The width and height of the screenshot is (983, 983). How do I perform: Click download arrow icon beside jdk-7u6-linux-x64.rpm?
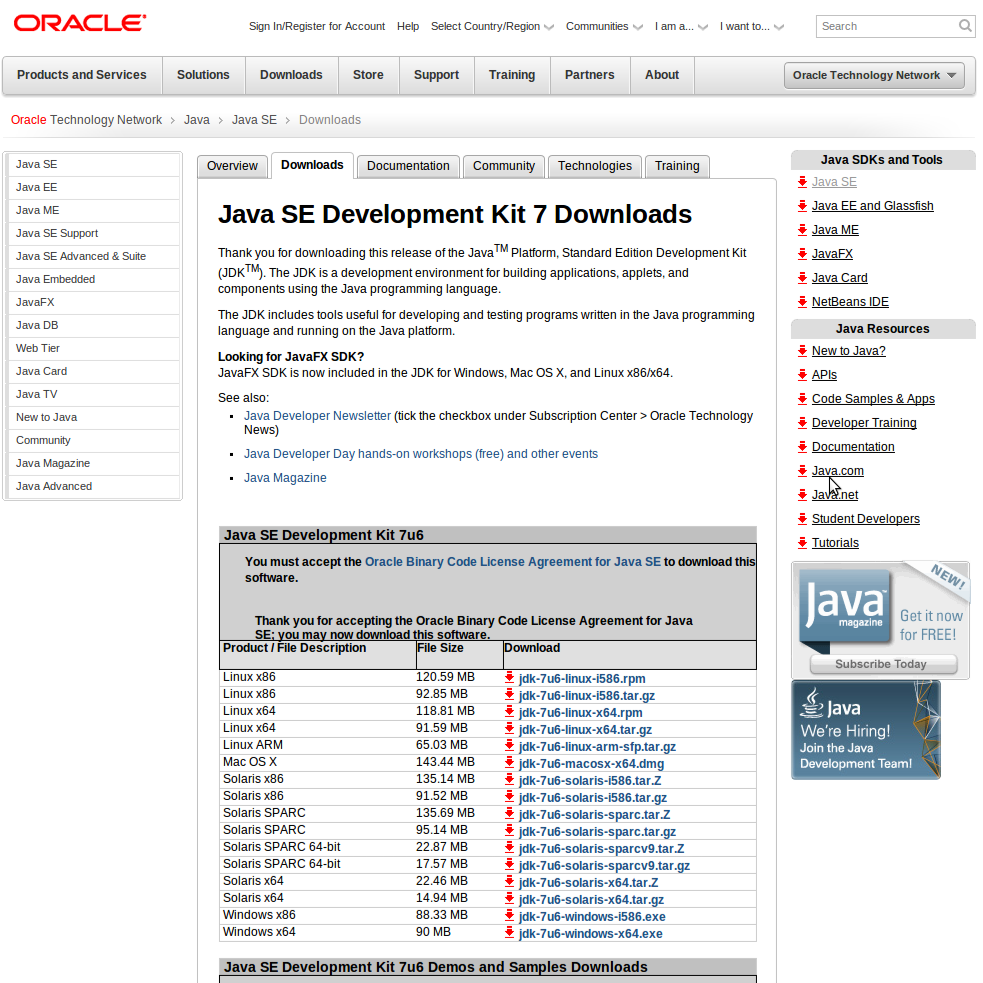tap(509, 712)
